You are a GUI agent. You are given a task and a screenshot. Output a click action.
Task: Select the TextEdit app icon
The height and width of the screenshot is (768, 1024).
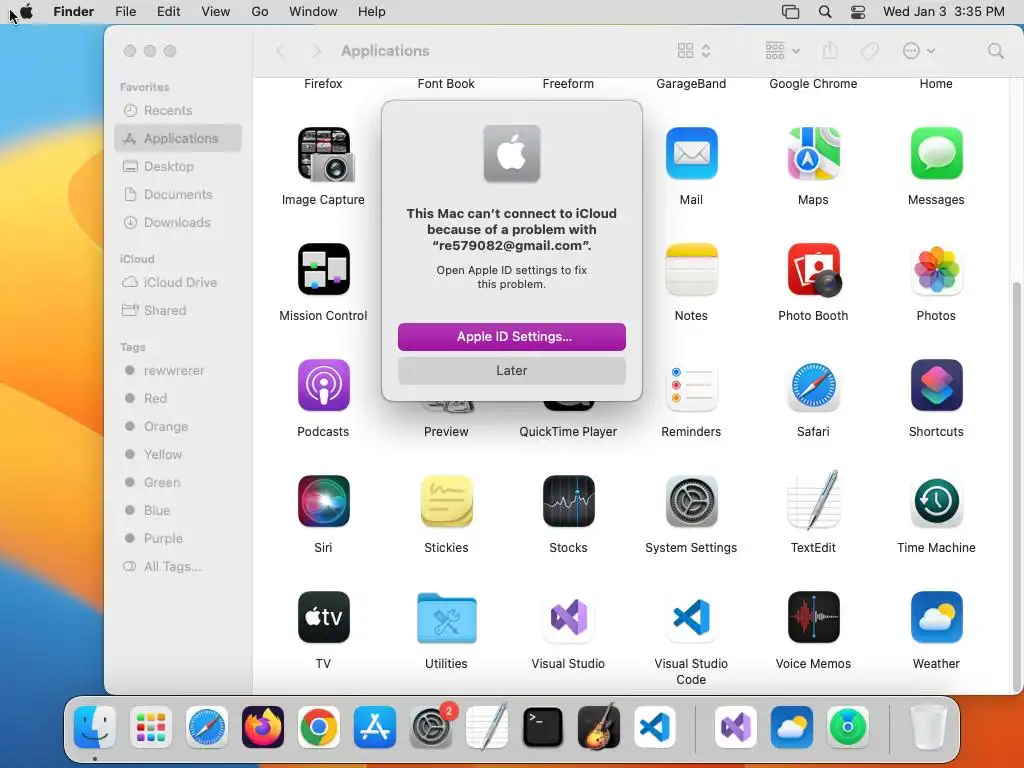click(813, 500)
